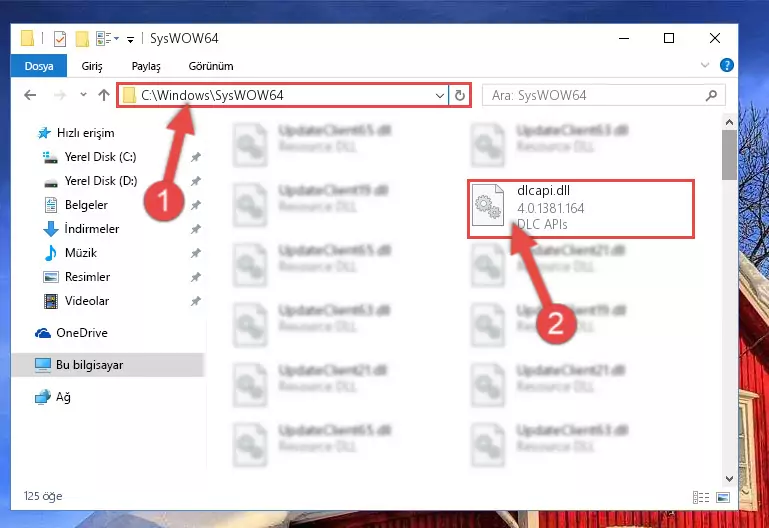Click the Properties checkmark icon in title bar
Screen dimensions: 769x528
pos(59,38)
